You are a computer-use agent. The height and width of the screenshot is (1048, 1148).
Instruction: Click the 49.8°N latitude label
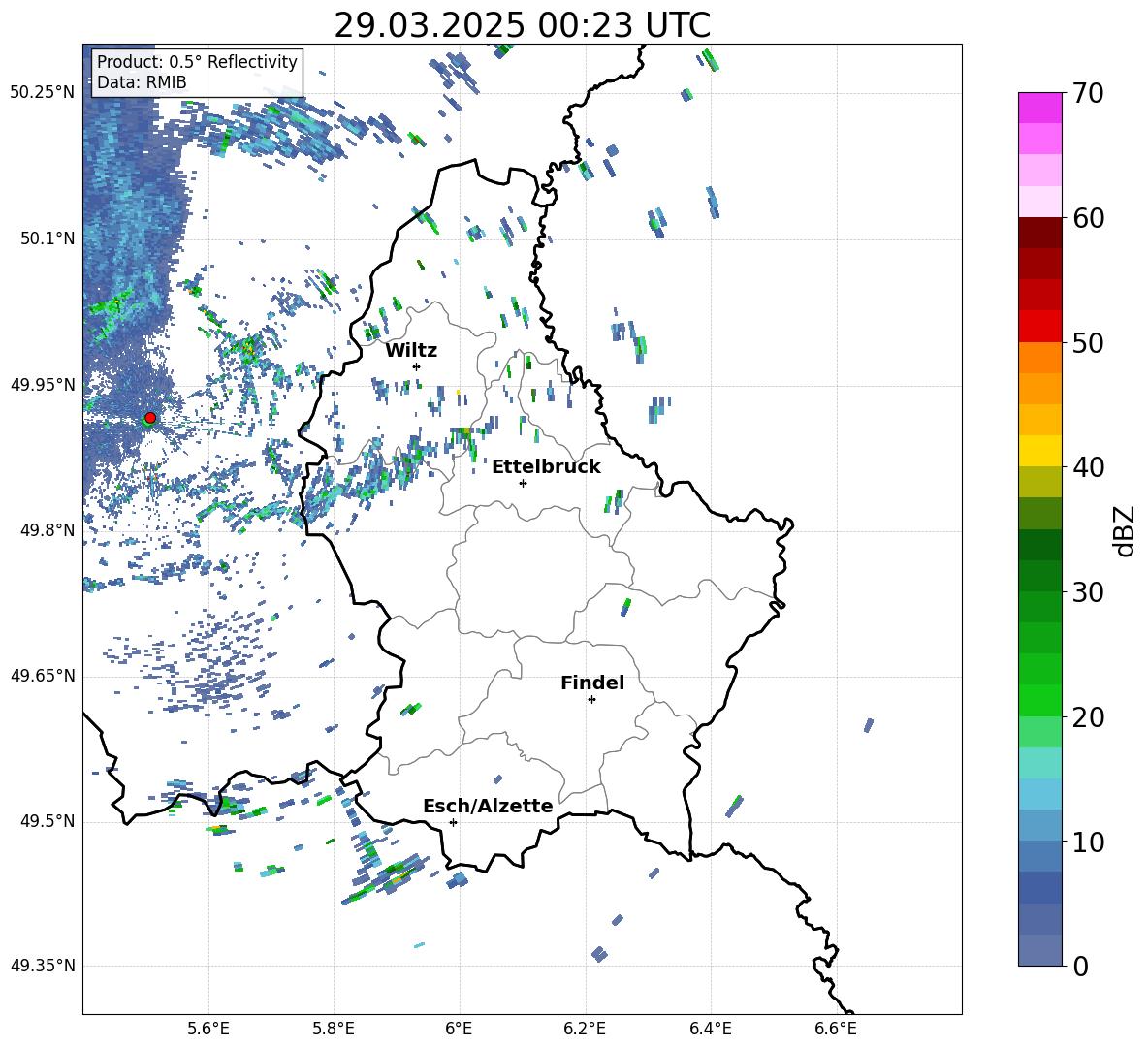[47, 530]
